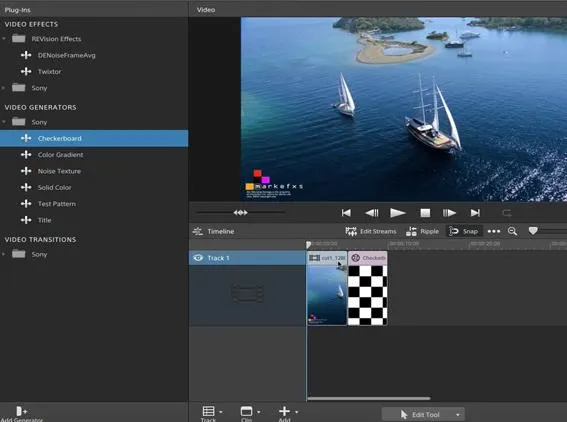
Task: Open the Add dropdown arrow
Action: pos(297,412)
